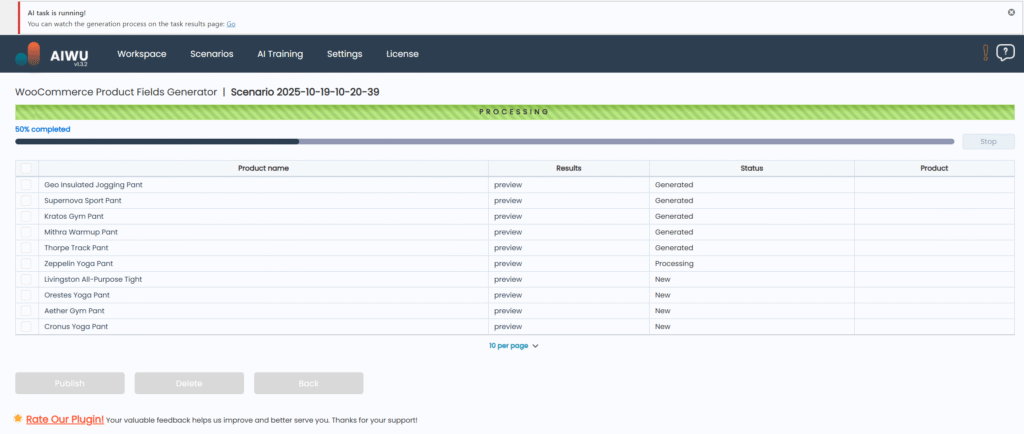Open the help chat bubble icon
Image resolution: width=1024 pixels, height=434 pixels.
click(x=1005, y=53)
